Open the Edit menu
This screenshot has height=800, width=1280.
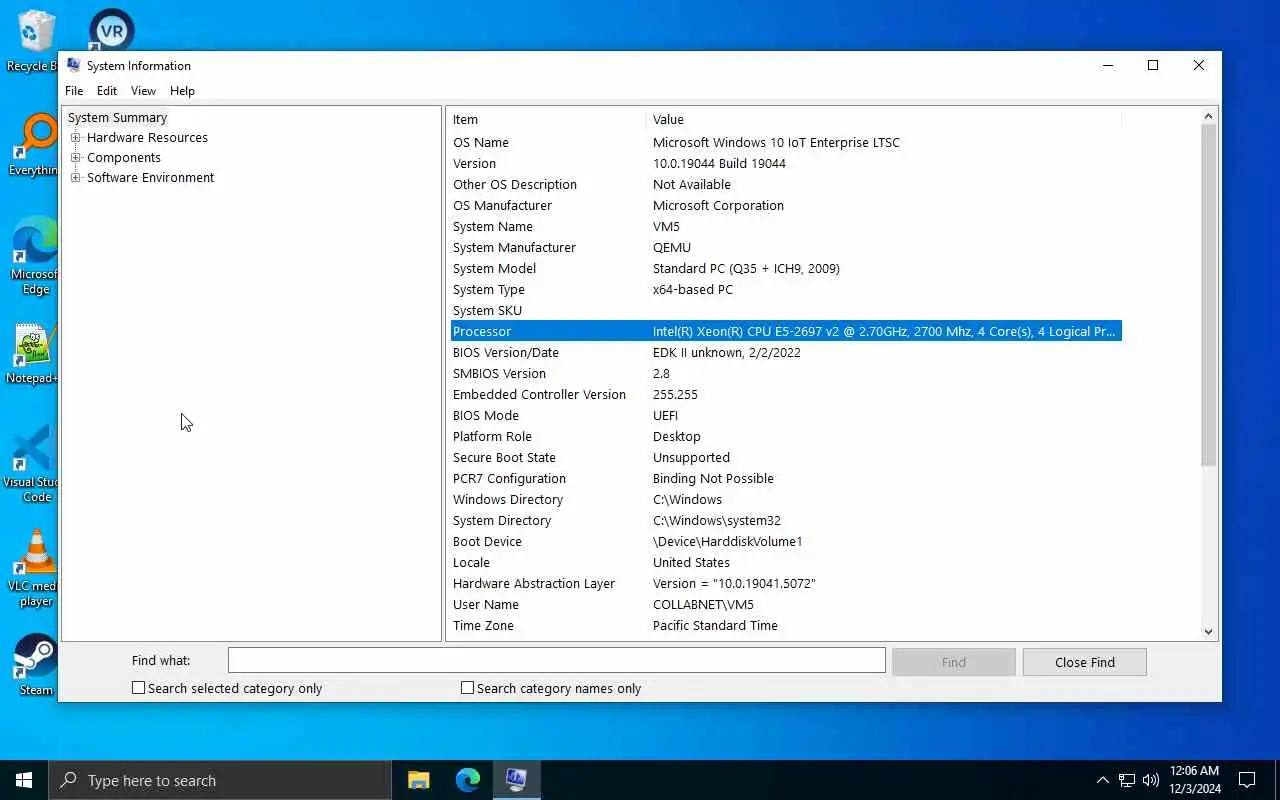tap(107, 90)
